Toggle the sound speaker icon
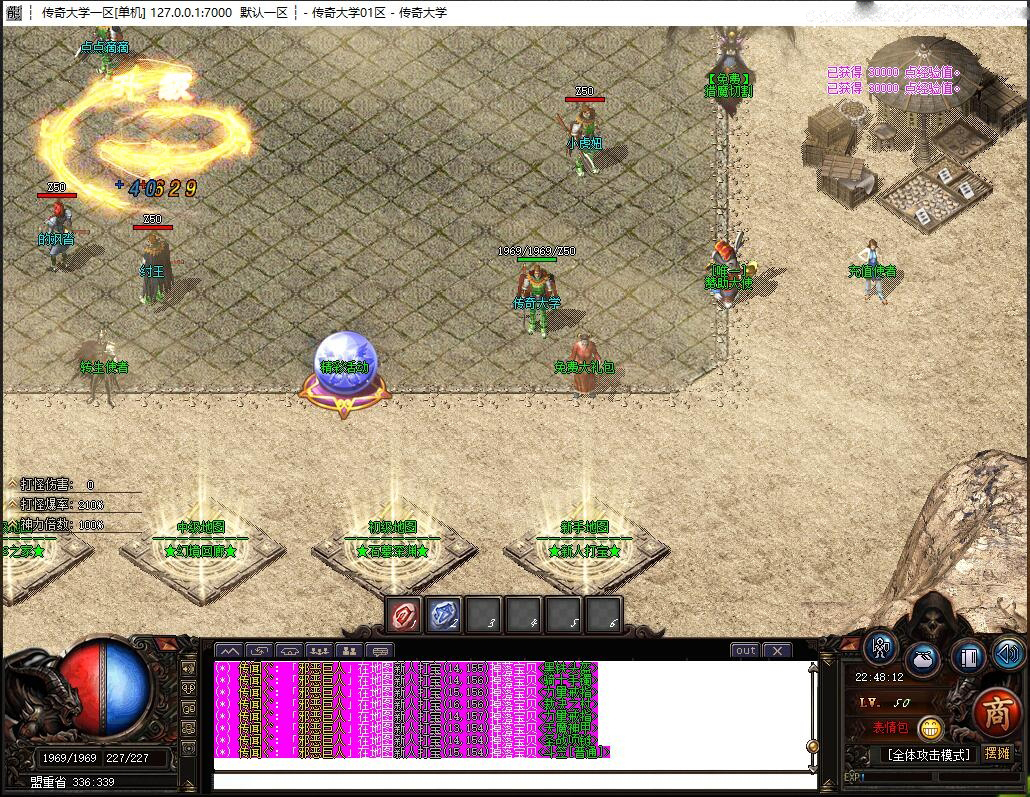 click(x=1008, y=652)
